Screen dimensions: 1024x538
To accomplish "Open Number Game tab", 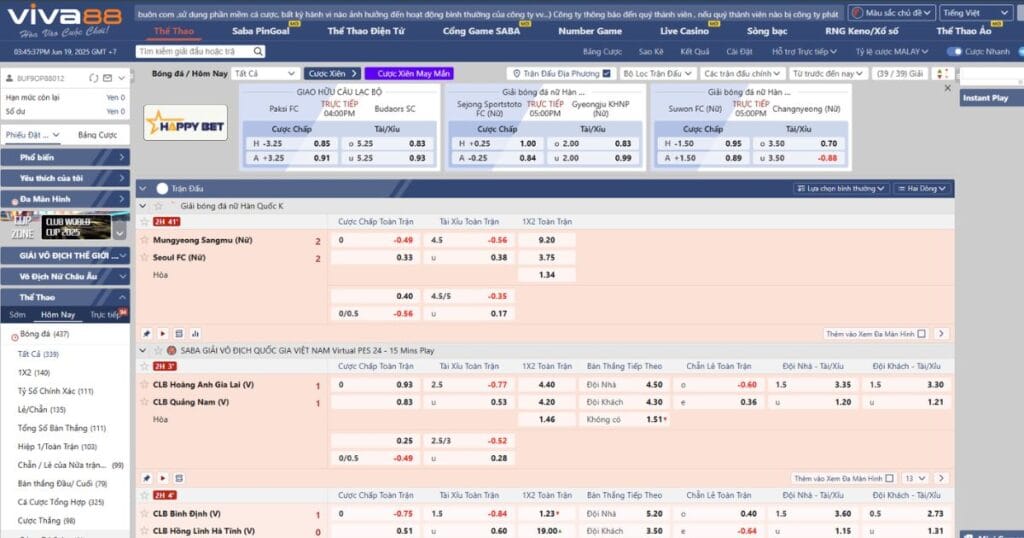I will click(590, 31).
